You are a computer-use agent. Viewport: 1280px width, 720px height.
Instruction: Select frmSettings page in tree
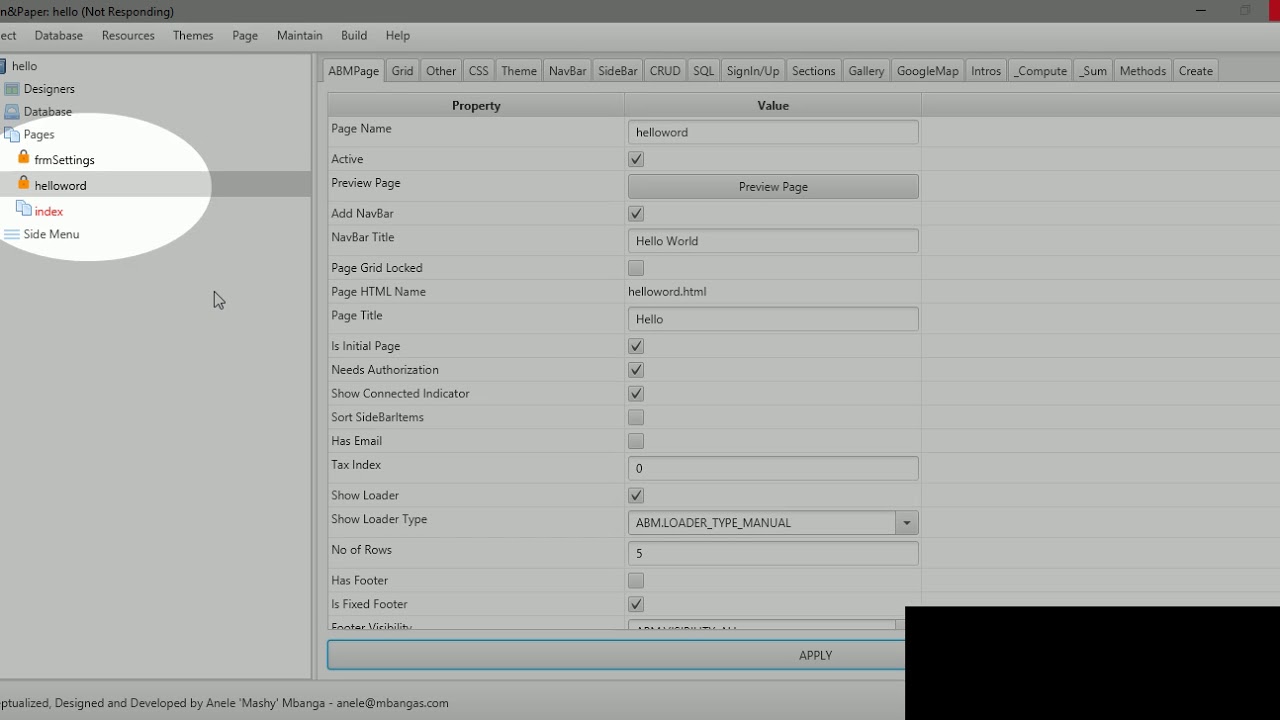(64, 160)
